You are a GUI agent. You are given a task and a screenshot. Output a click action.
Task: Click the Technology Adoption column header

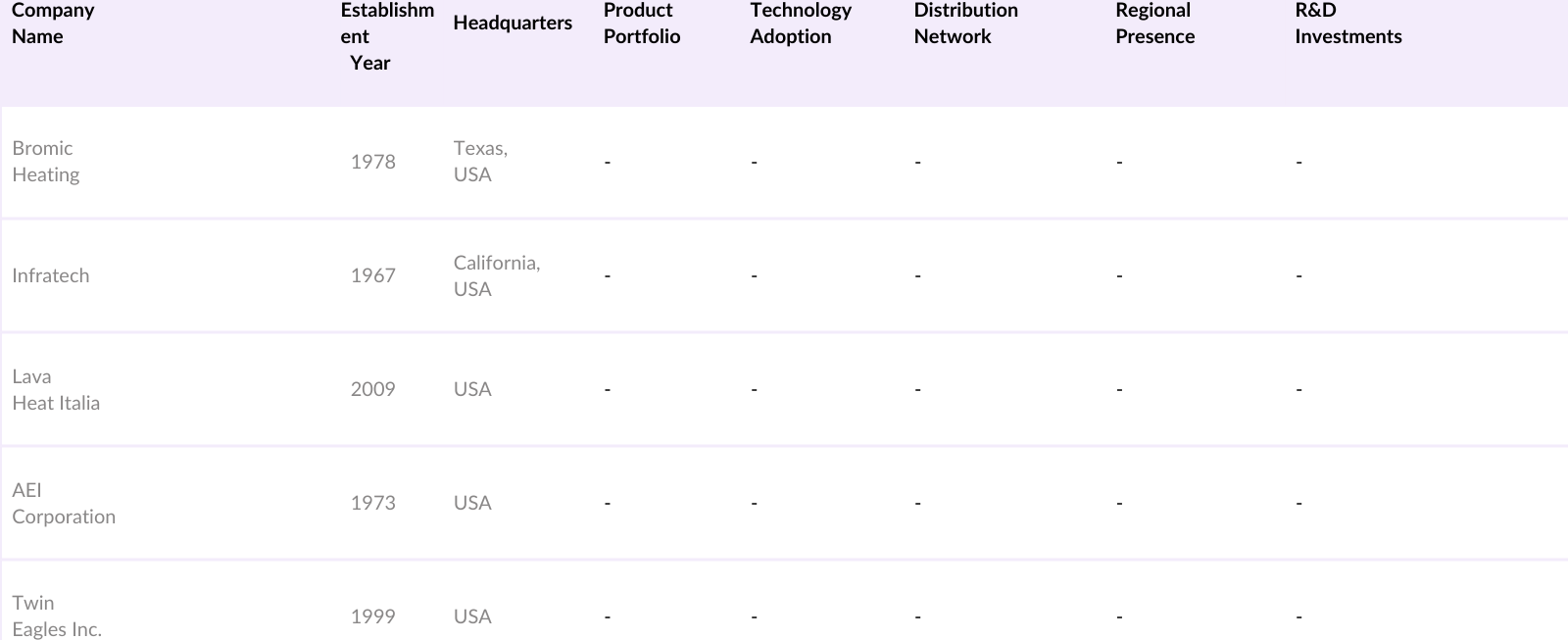coord(801,24)
